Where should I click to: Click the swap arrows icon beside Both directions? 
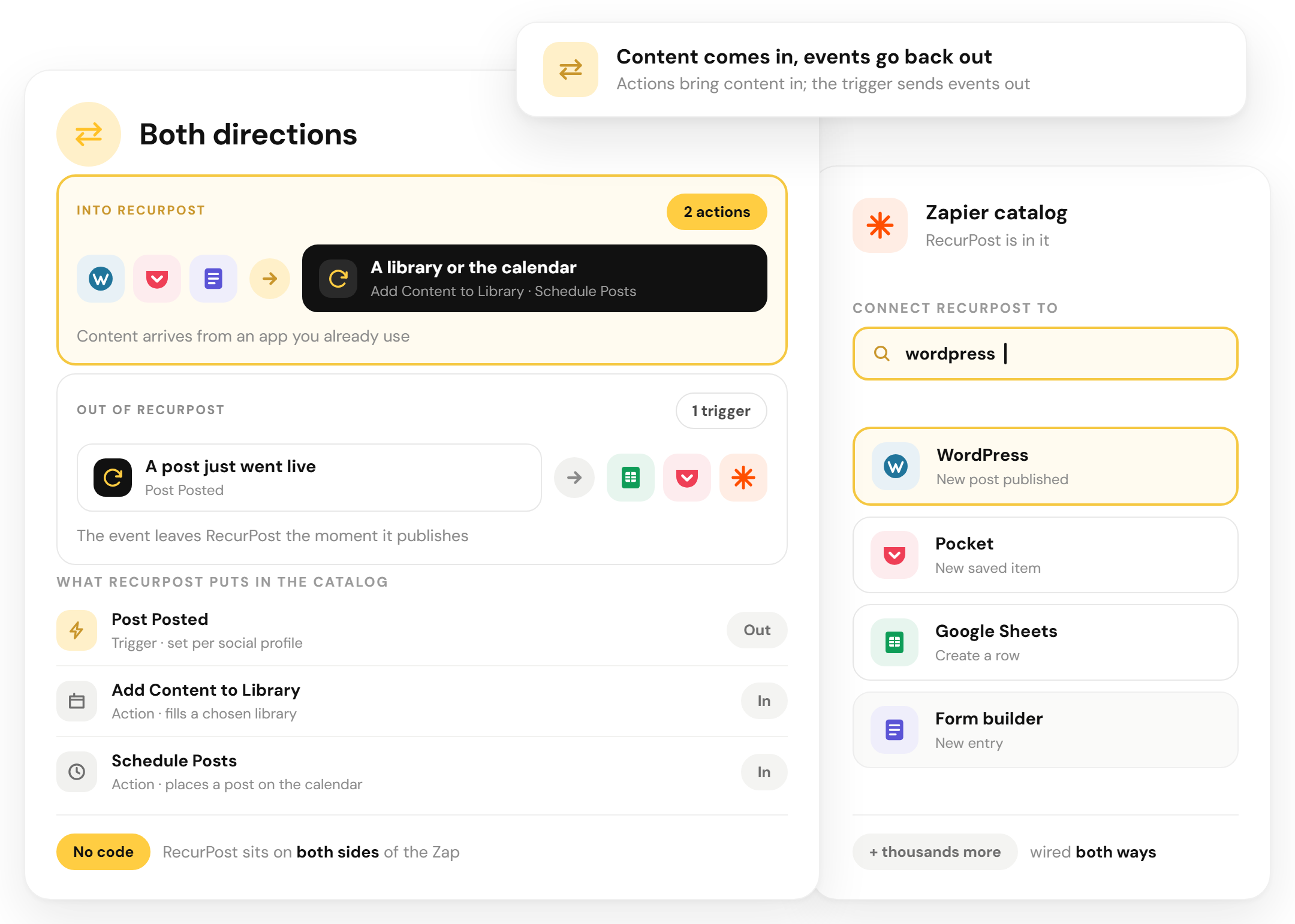(89, 134)
